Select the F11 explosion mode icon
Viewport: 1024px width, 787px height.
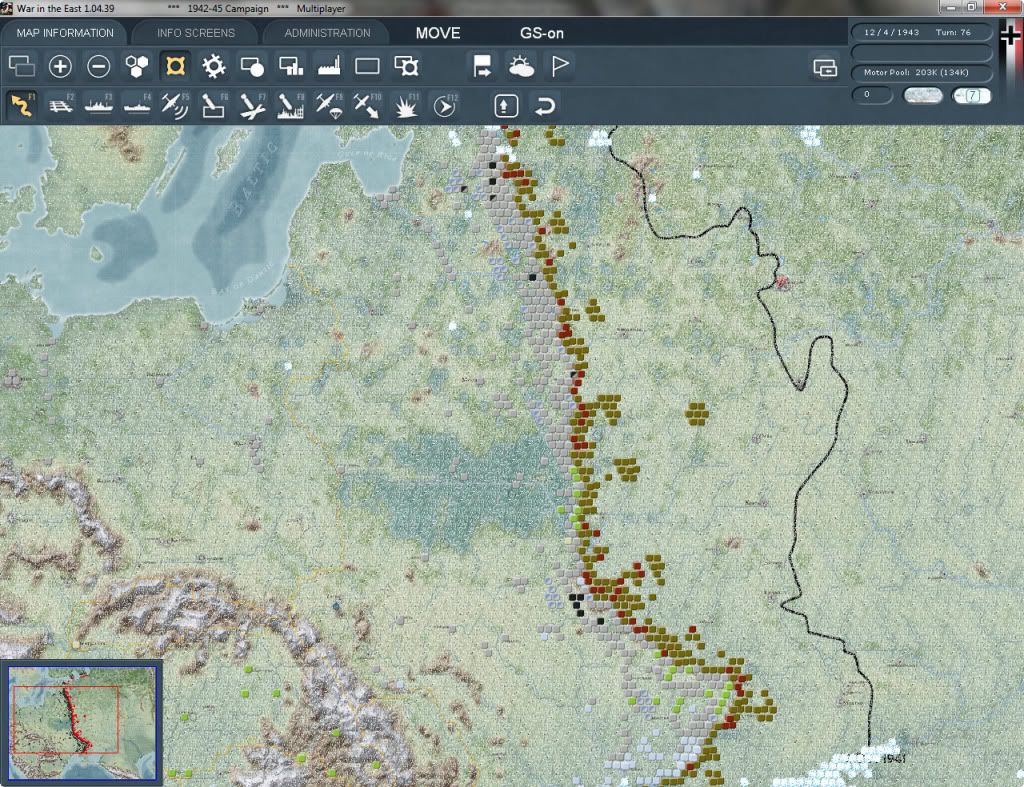pos(406,105)
